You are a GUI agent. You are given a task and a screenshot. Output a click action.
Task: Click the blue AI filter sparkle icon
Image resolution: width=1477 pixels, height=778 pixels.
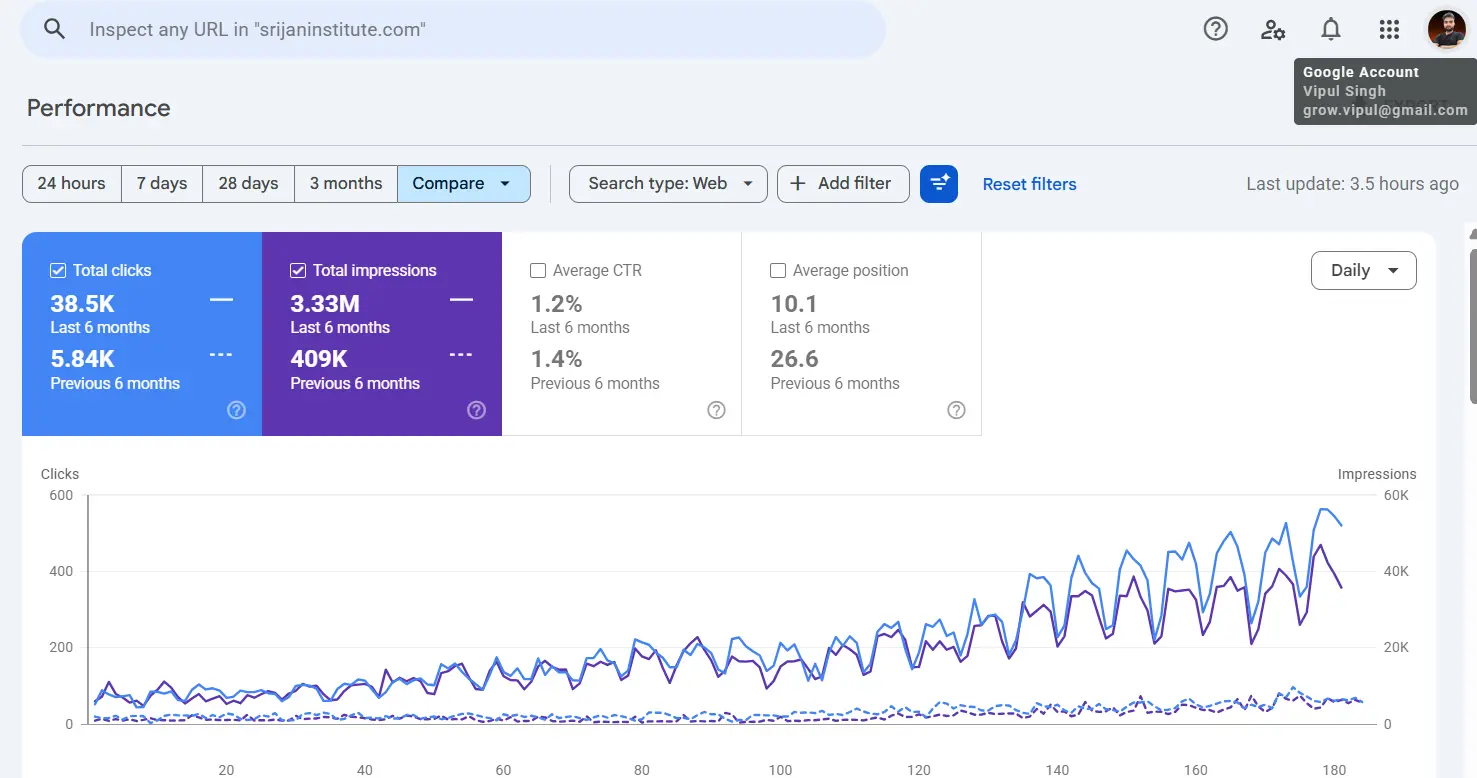pyautogui.click(x=939, y=183)
